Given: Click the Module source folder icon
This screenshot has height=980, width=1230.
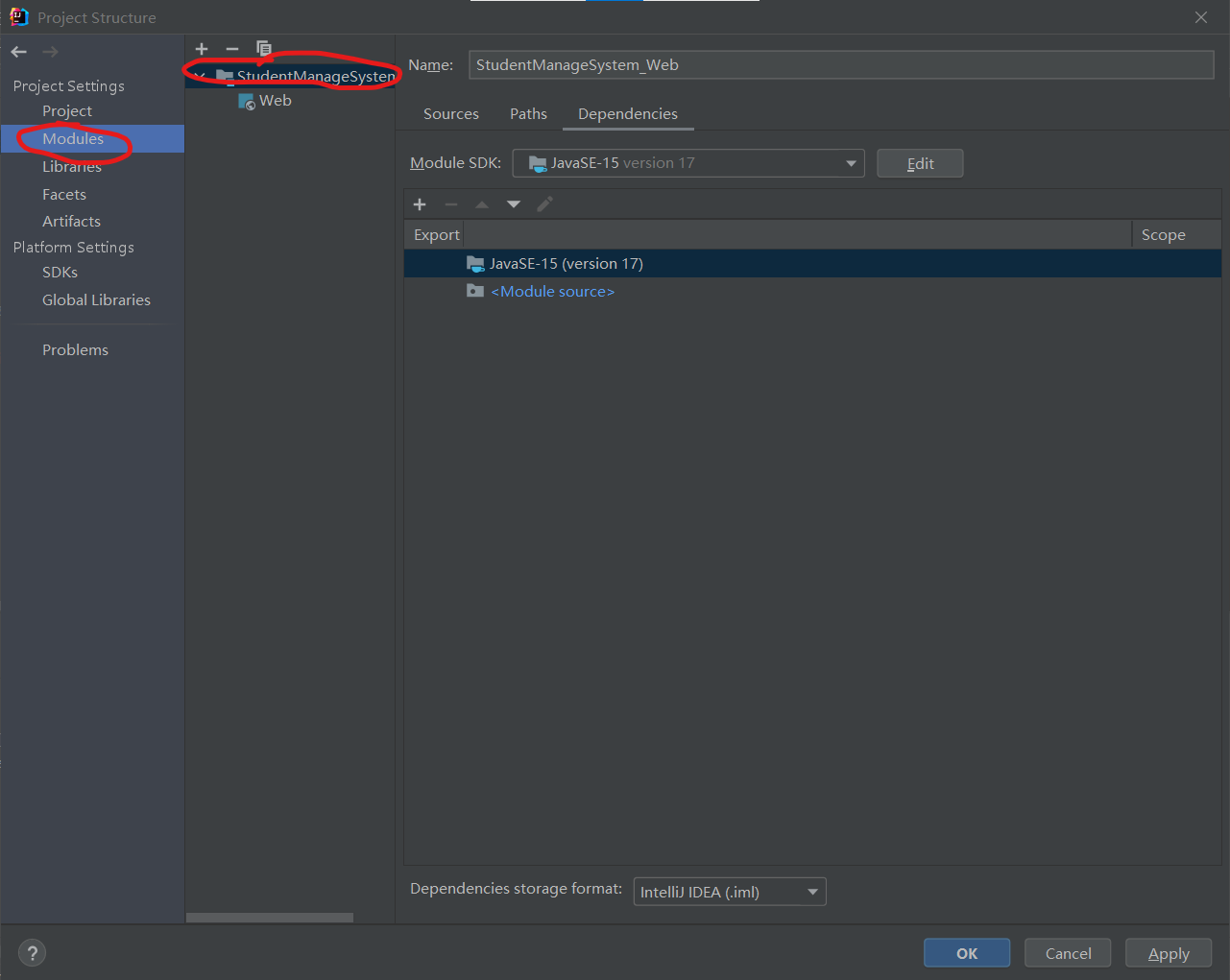Looking at the screenshot, I should 475,291.
